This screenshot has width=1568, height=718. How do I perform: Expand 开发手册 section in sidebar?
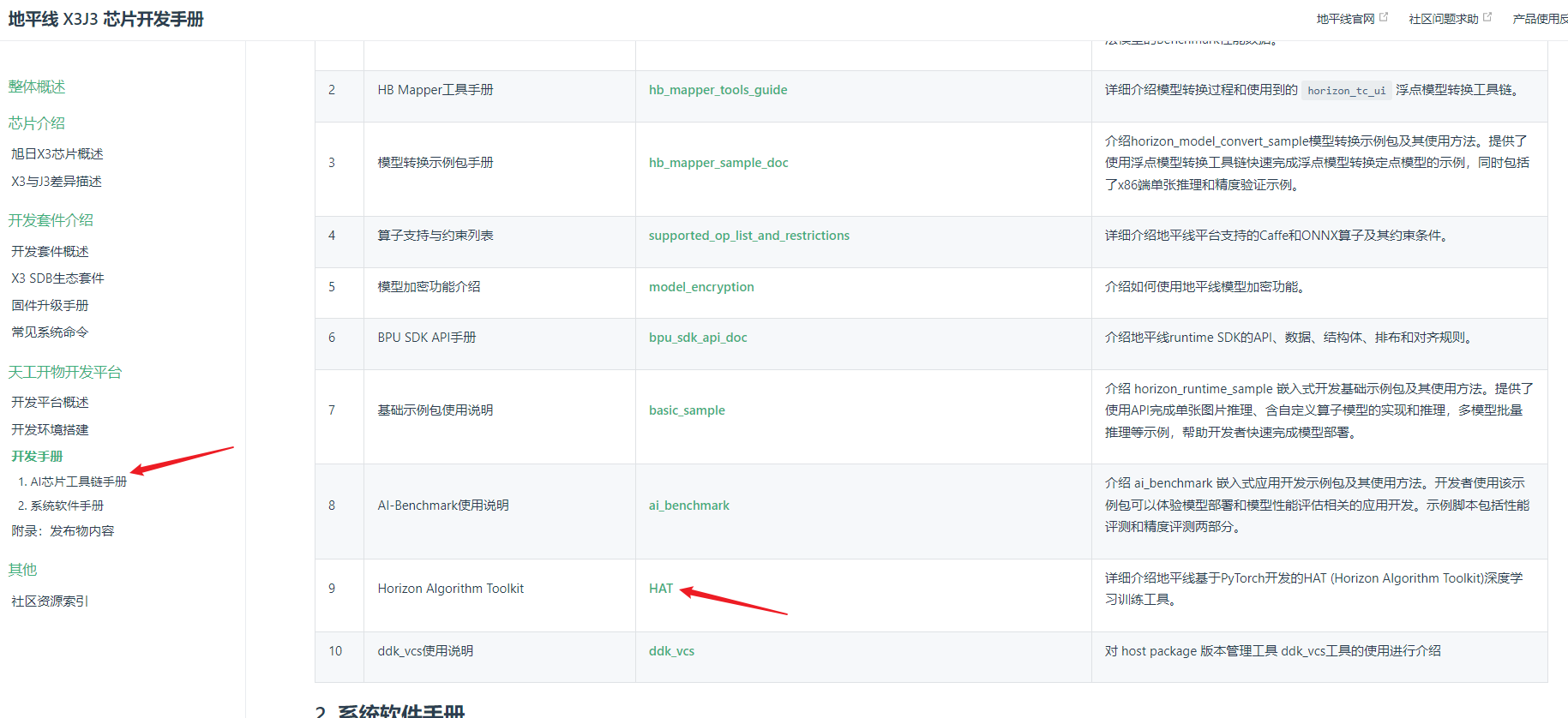(x=37, y=457)
